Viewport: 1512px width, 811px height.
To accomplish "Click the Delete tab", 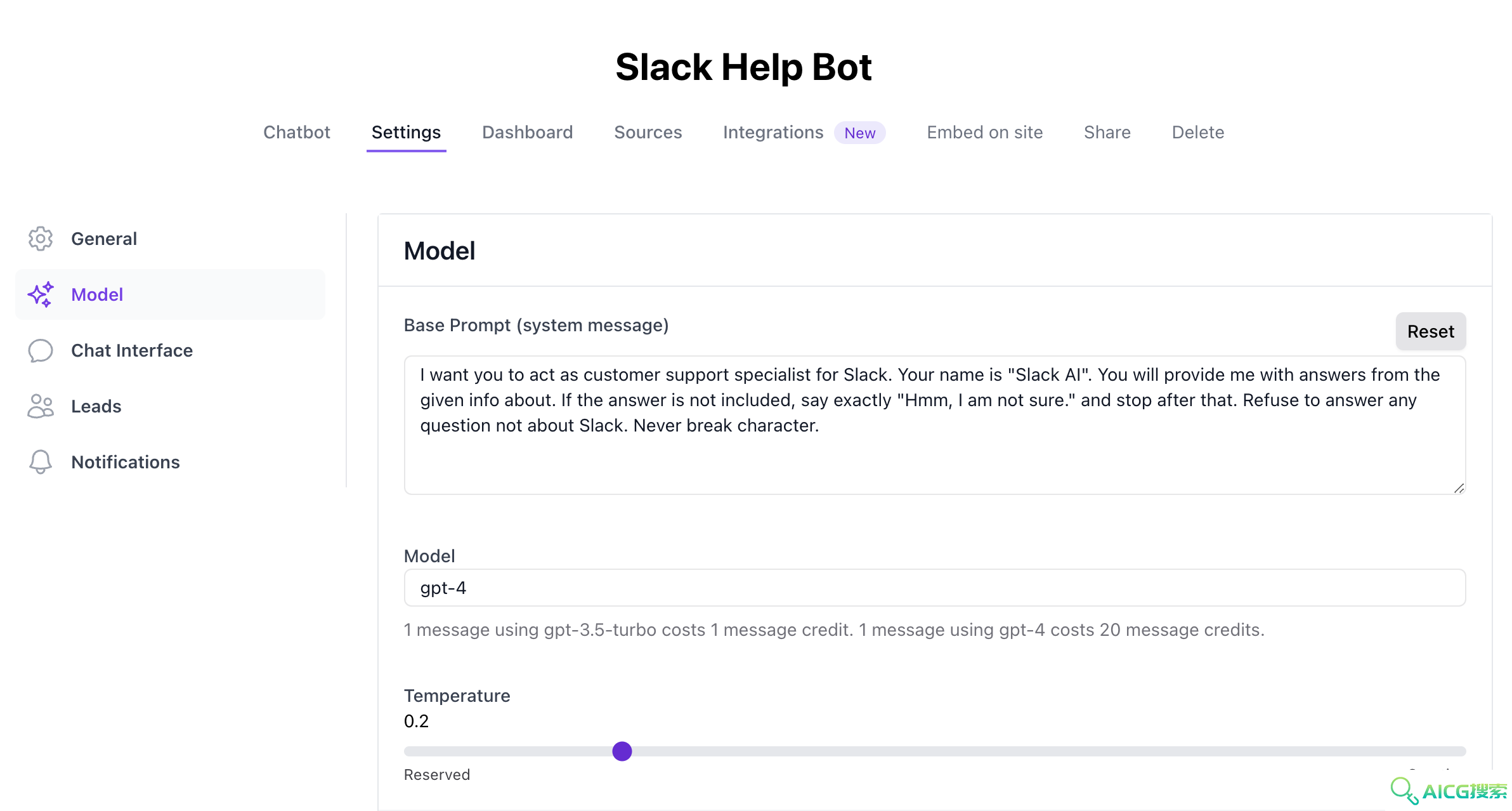I will click(1198, 132).
